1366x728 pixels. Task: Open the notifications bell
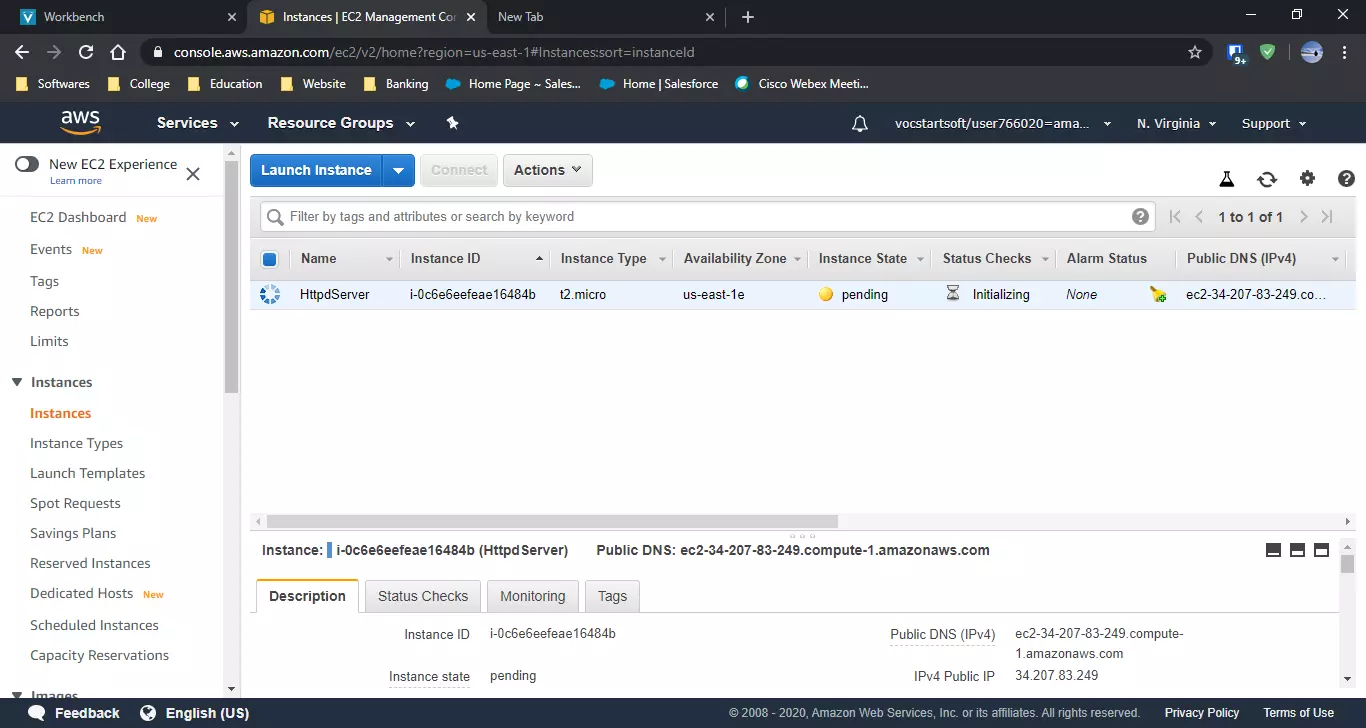pyautogui.click(x=859, y=122)
